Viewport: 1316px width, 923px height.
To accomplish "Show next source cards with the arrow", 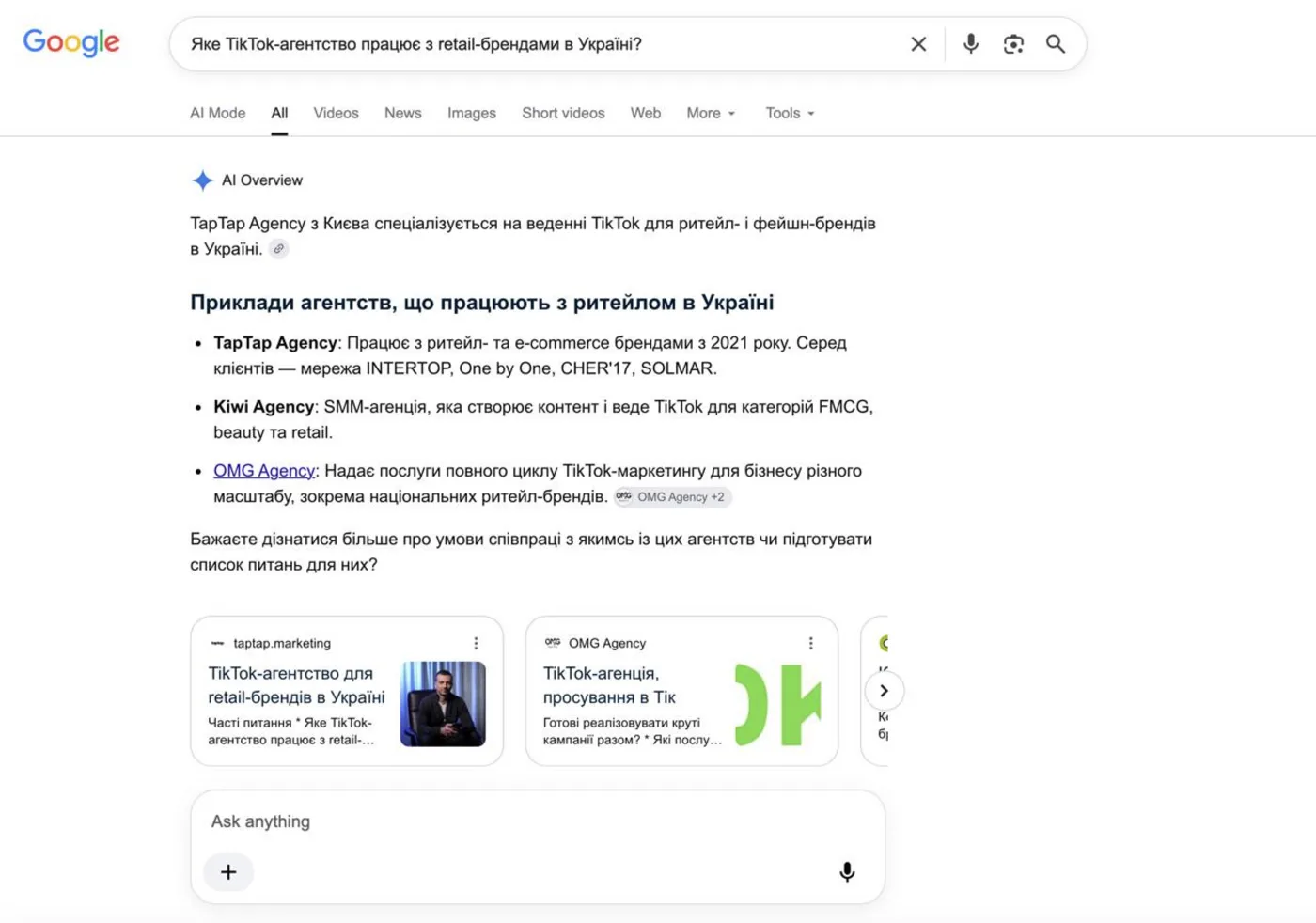I will 884,691.
